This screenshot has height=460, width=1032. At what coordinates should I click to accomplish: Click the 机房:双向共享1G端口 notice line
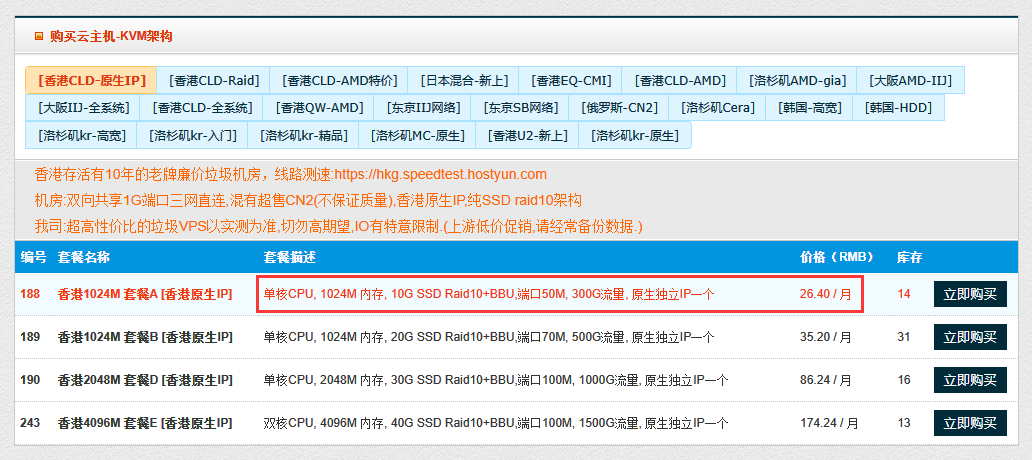(x=308, y=200)
